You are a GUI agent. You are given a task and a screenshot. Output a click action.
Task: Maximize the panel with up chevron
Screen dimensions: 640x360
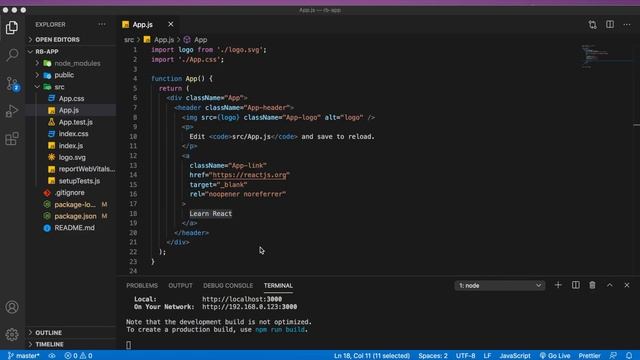[609, 285]
